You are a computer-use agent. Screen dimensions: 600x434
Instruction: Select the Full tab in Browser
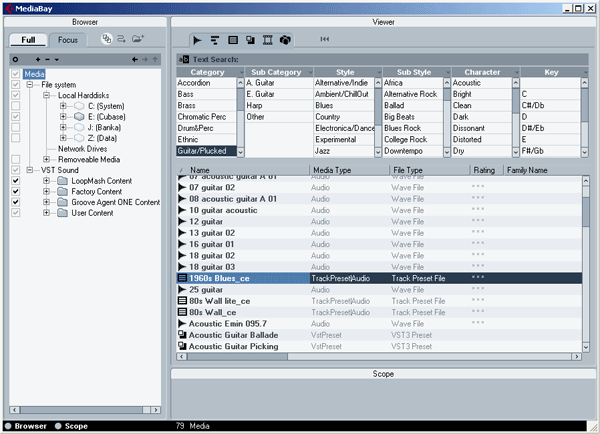pyautogui.click(x=29, y=40)
